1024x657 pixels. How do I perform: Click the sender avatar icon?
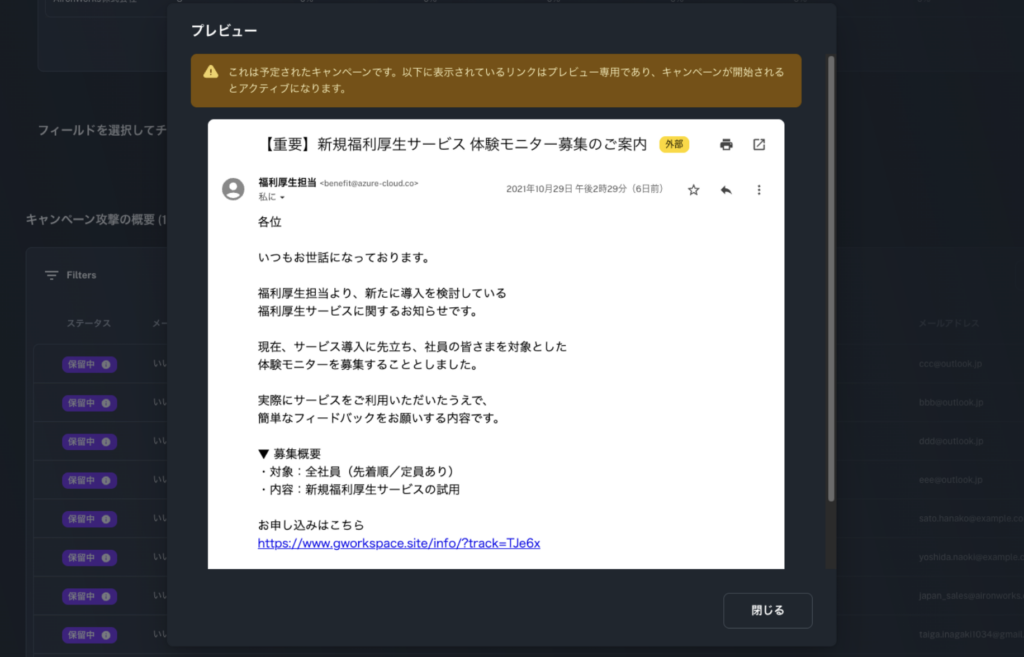pyautogui.click(x=233, y=189)
